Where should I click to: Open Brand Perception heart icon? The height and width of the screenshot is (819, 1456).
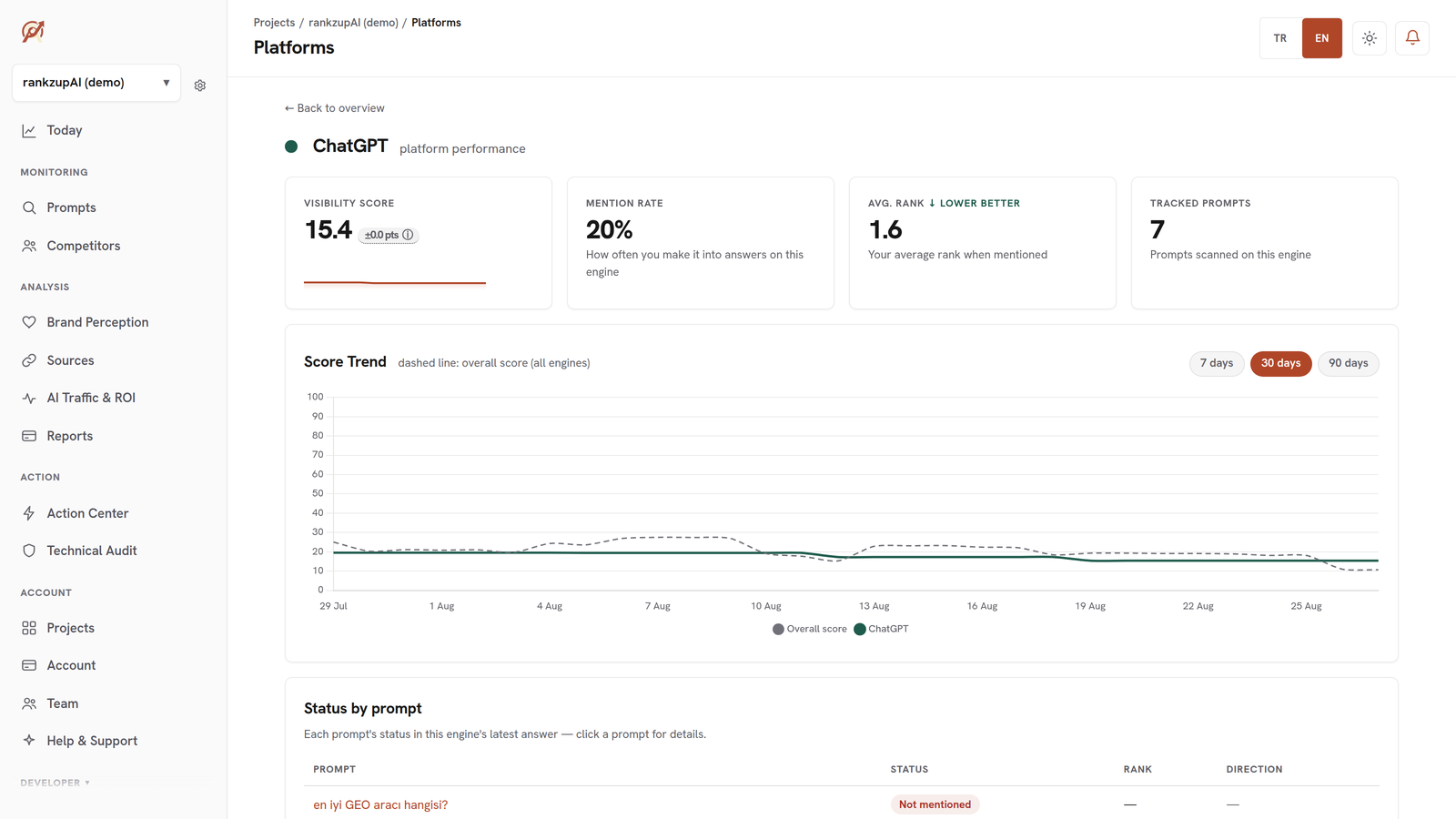click(29, 322)
